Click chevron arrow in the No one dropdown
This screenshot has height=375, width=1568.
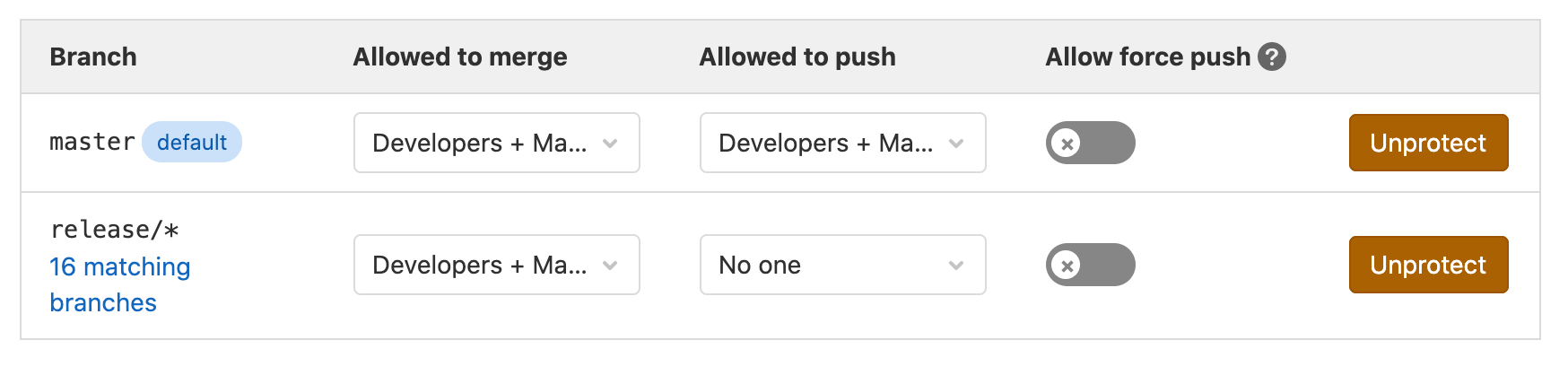tap(956, 265)
